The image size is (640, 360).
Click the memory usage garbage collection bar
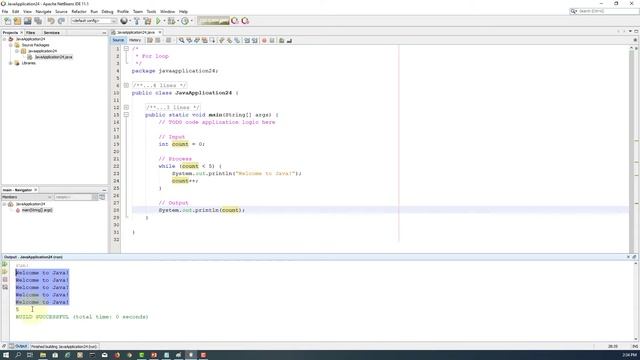pos(213,21)
